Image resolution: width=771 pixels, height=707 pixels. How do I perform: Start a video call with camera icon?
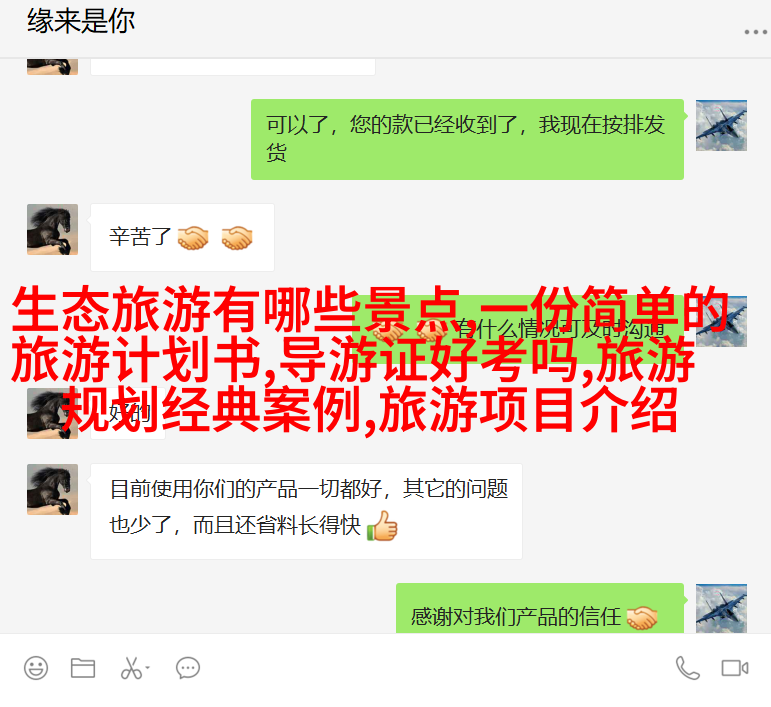[735, 668]
